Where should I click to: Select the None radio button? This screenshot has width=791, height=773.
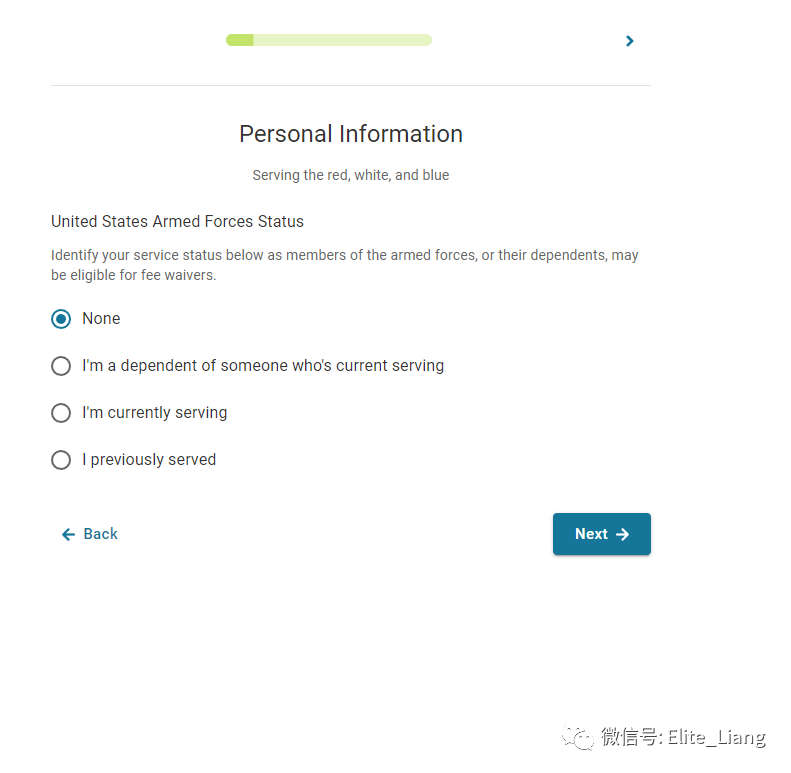coord(61,319)
